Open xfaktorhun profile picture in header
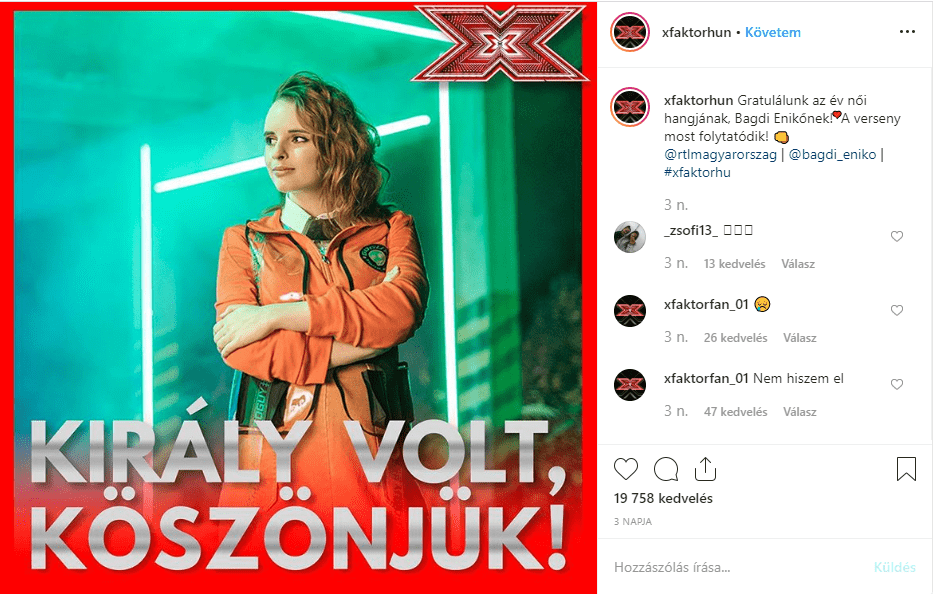This screenshot has height=594, width=933. [630, 32]
